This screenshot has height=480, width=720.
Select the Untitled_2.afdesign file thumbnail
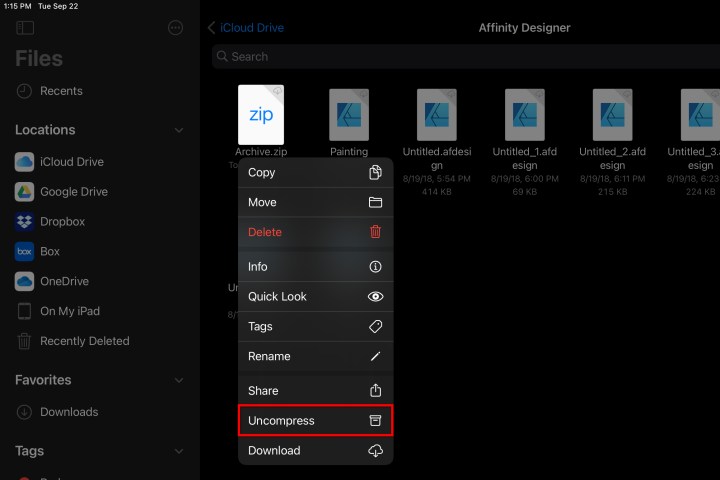tap(613, 115)
